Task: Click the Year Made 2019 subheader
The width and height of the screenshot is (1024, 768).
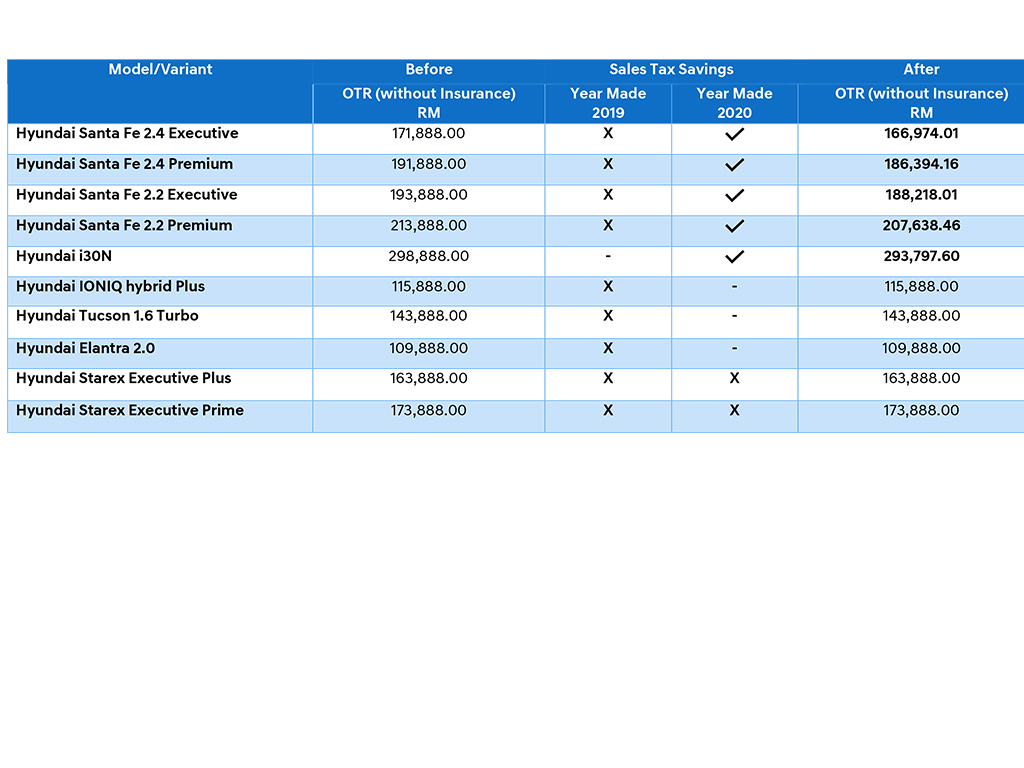Action: click(x=608, y=103)
